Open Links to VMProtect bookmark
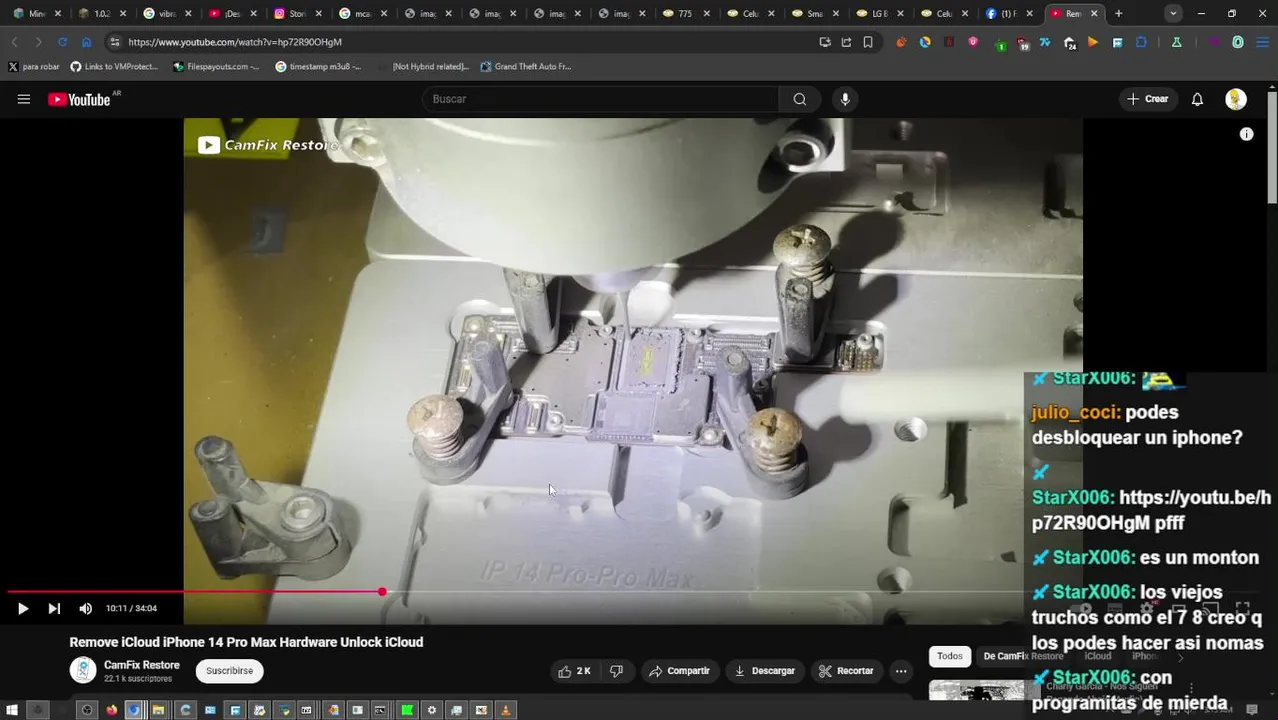 click(115, 67)
